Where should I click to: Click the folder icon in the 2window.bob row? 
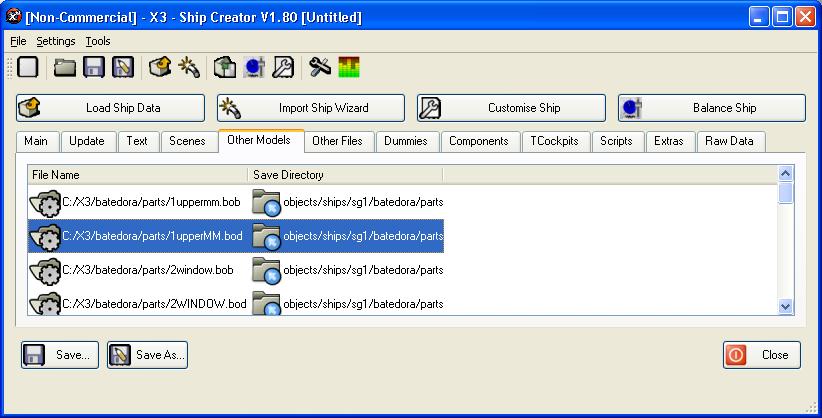(266, 271)
